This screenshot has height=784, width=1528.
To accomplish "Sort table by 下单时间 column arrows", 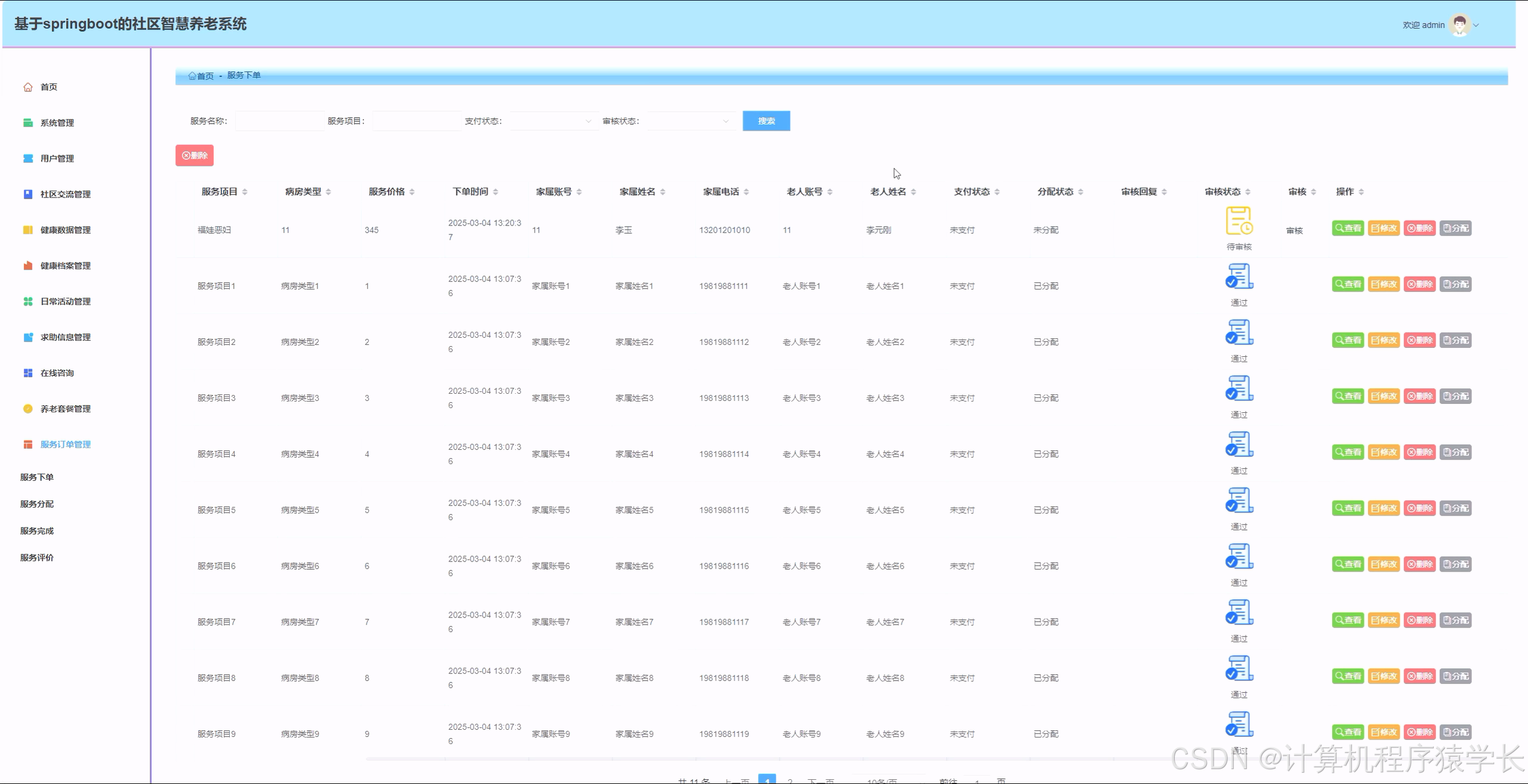I will [x=495, y=192].
